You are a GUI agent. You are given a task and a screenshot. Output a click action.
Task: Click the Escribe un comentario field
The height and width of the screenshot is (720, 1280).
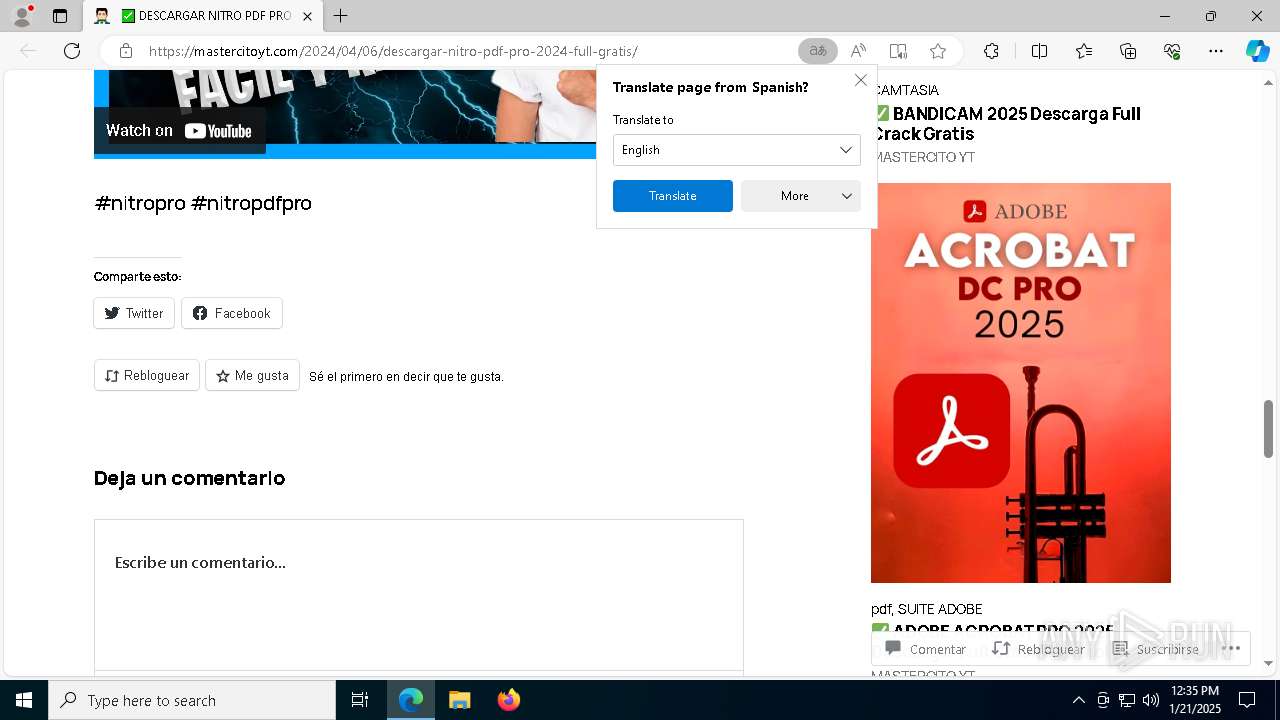click(x=419, y=594)
